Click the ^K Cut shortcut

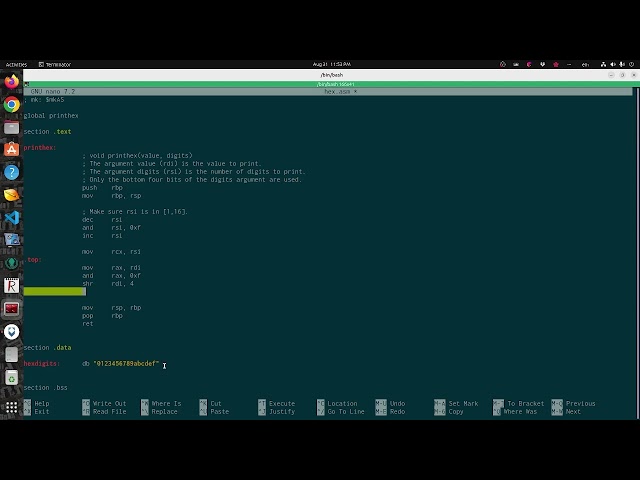[x=210, y=403]
